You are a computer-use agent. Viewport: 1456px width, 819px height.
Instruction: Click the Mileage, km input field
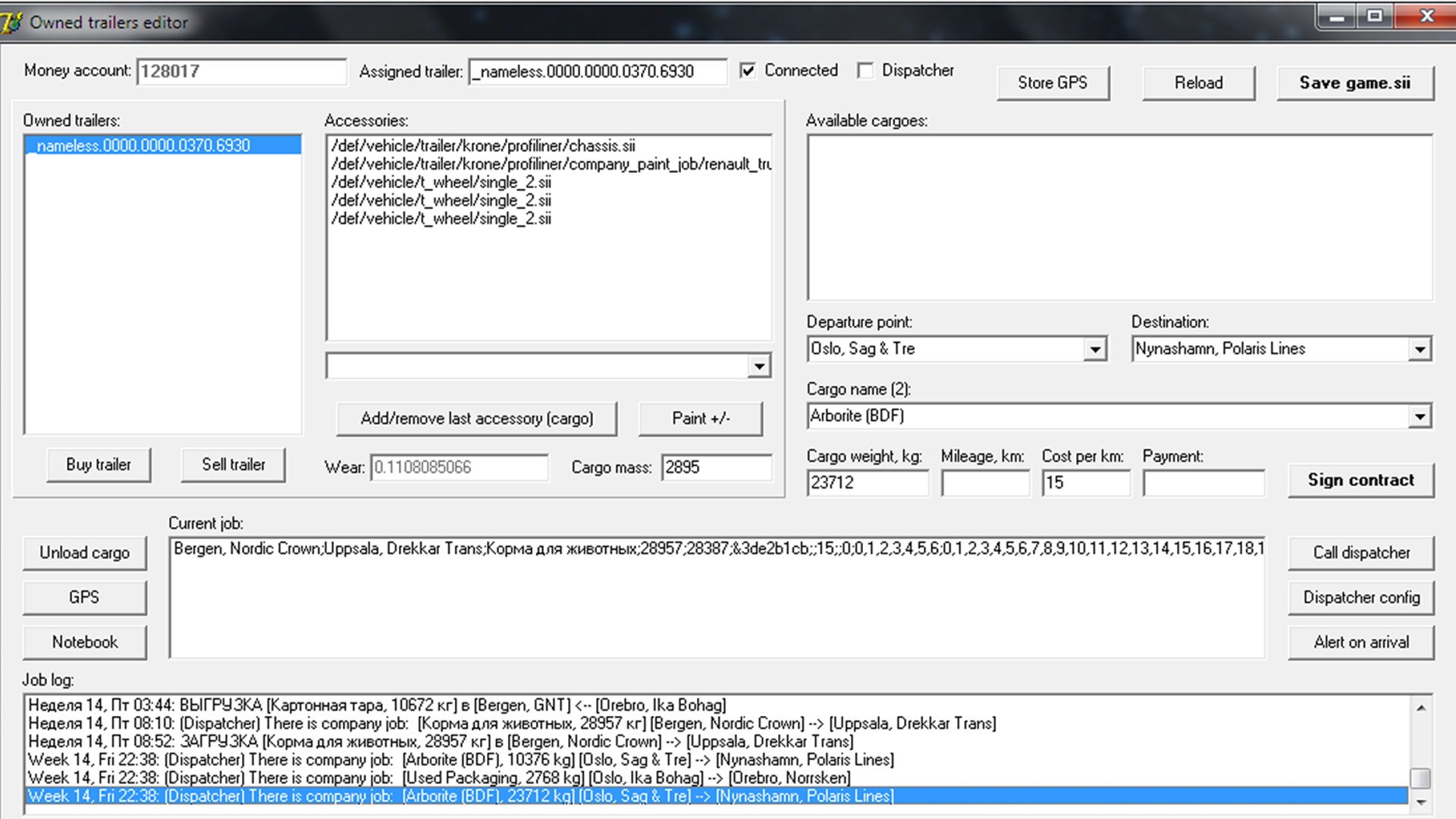point(984,483)
